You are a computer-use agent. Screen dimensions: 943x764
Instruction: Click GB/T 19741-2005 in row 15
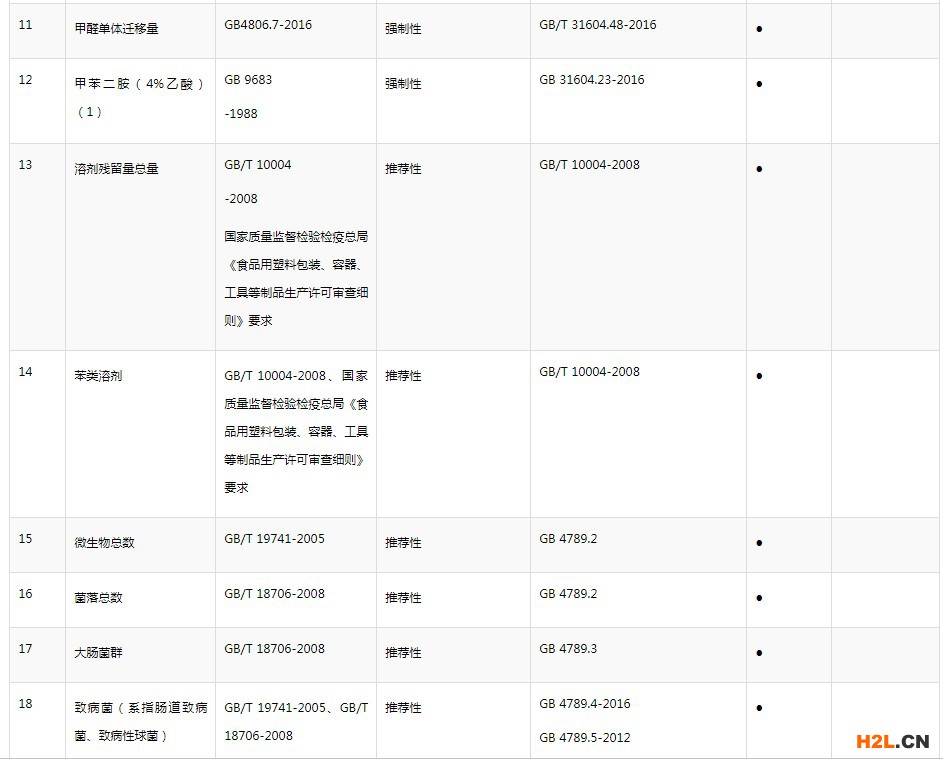click(274, 538)
